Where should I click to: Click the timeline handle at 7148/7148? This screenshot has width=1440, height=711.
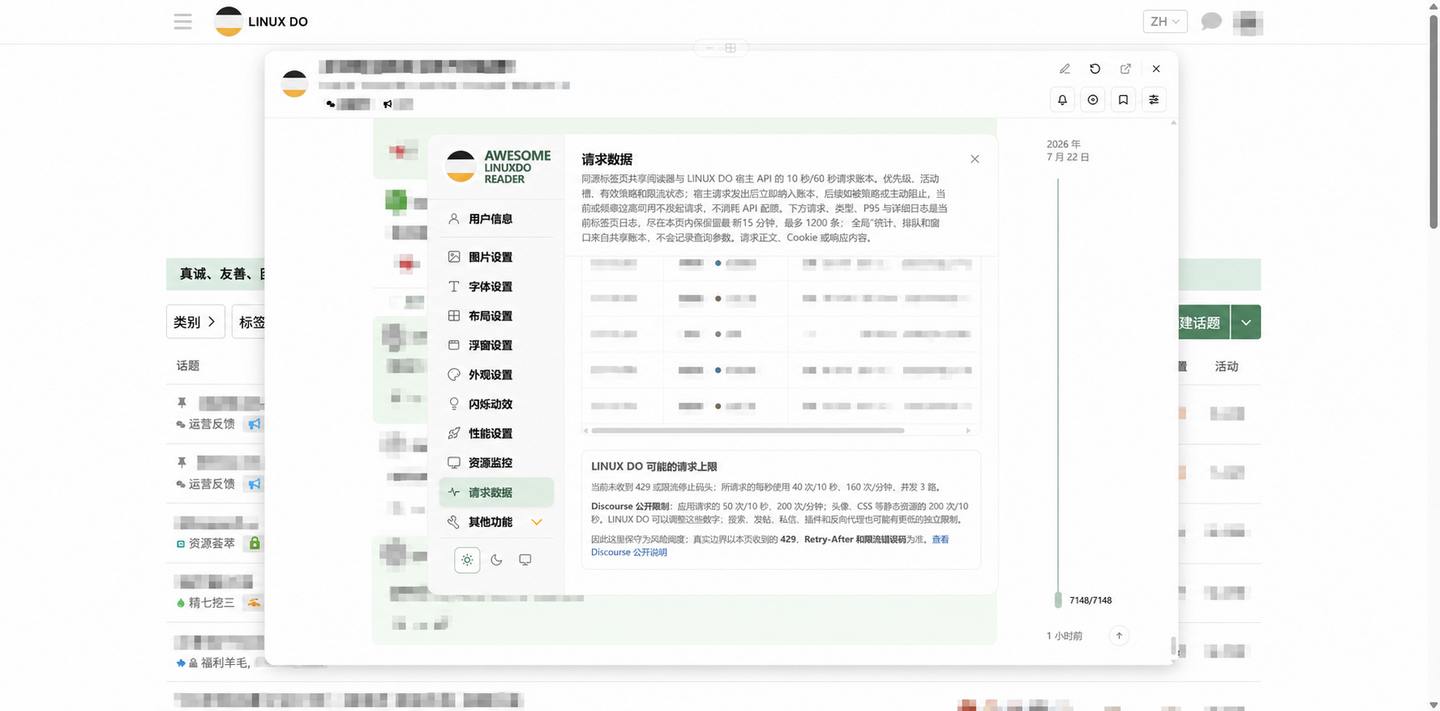[1058, 600]
